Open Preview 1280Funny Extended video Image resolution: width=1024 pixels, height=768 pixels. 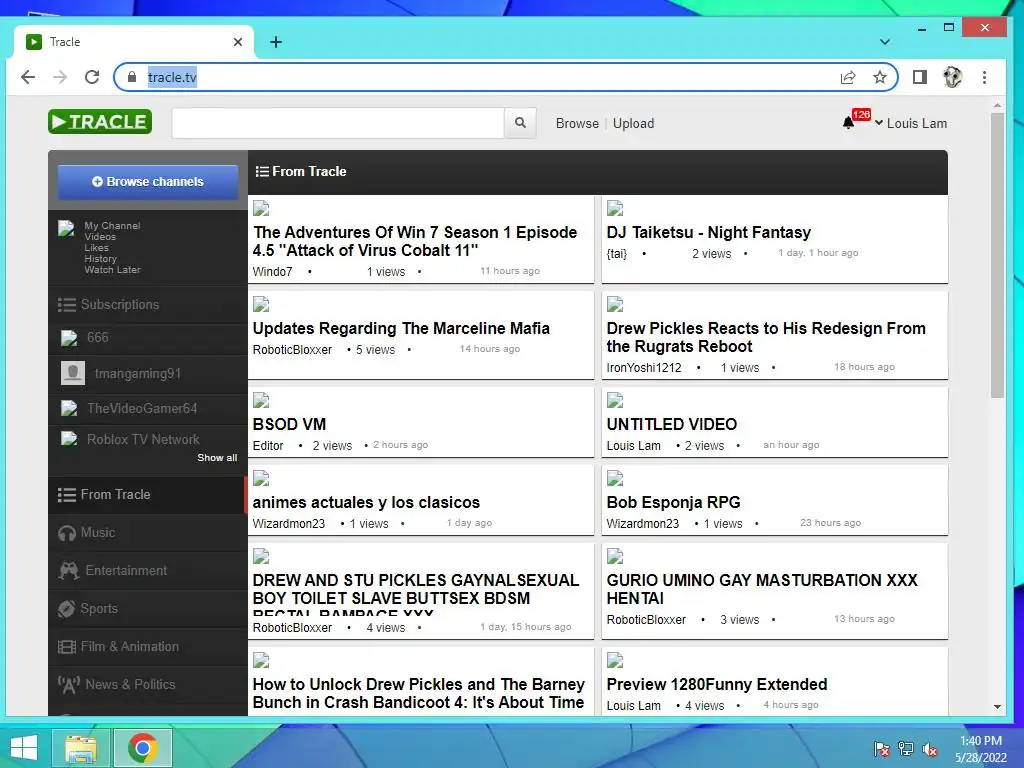(717, 684)
